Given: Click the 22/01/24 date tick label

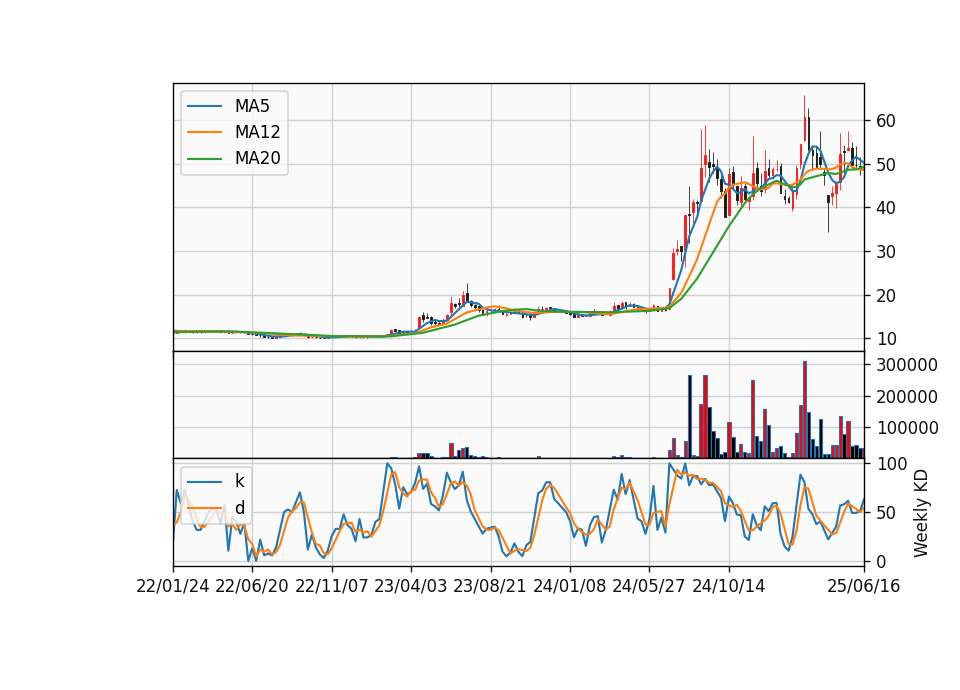Looking at the screenshot, I should point(173,587).
